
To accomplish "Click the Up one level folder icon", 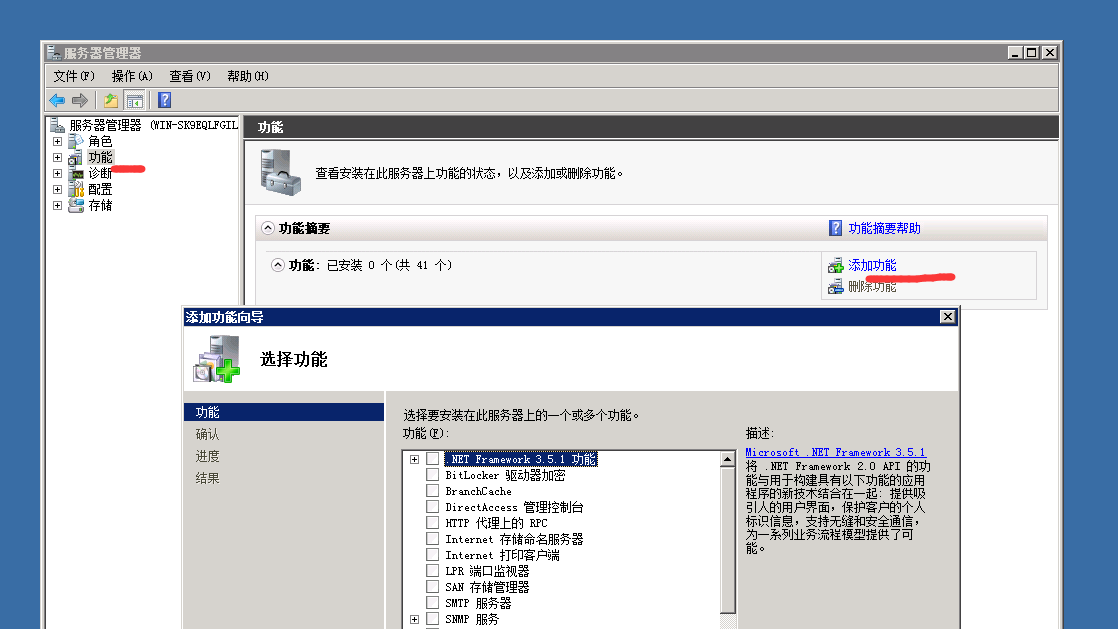I will point(110,100).
